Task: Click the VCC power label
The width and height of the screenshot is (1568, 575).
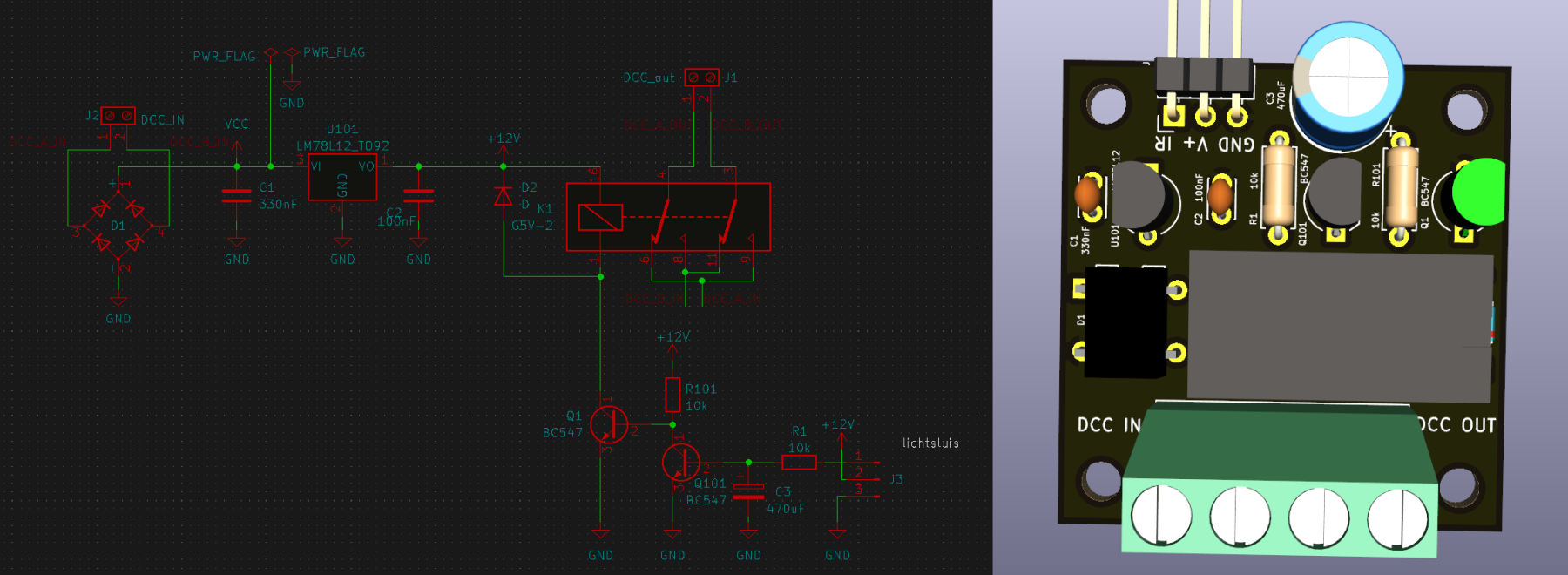Action: click(236, 125)
